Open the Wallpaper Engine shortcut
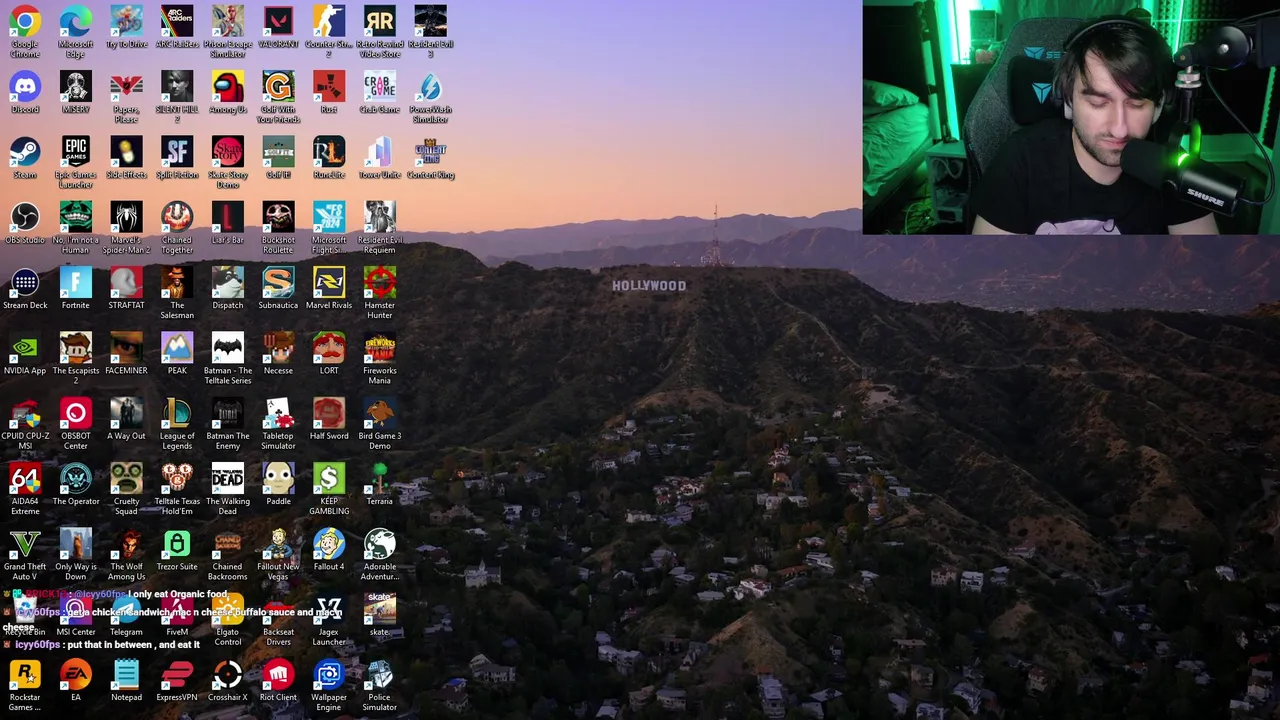1280x720 pixels. [329, 675]
